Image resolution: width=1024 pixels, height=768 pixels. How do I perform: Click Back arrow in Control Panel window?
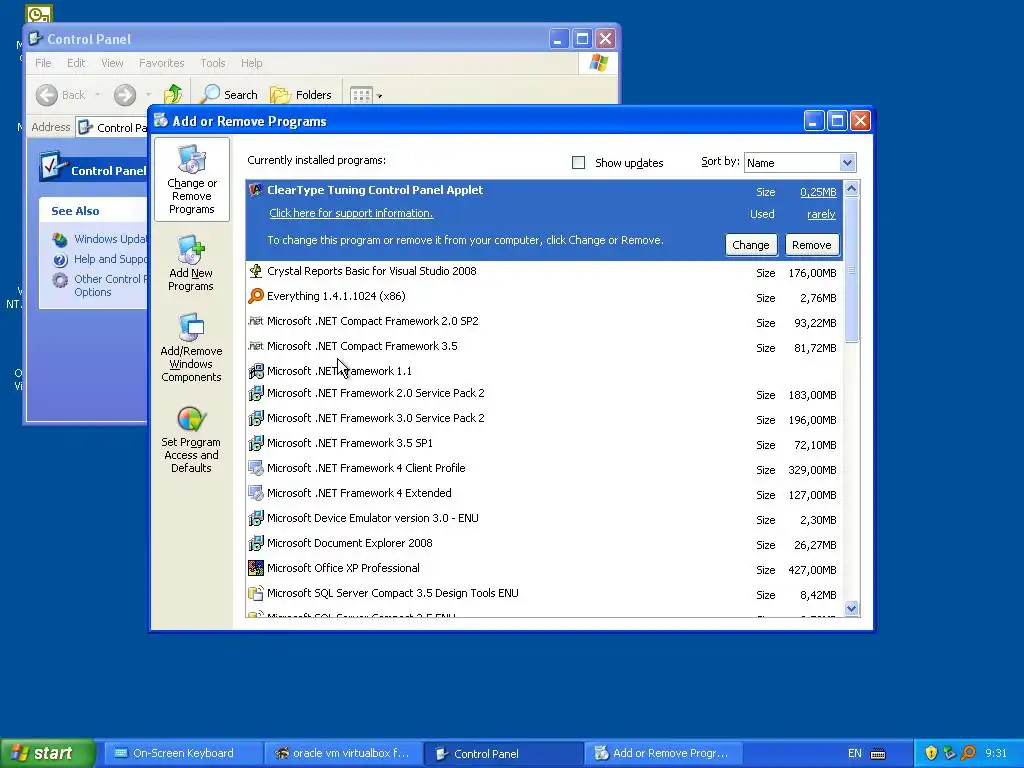[47, 95]
